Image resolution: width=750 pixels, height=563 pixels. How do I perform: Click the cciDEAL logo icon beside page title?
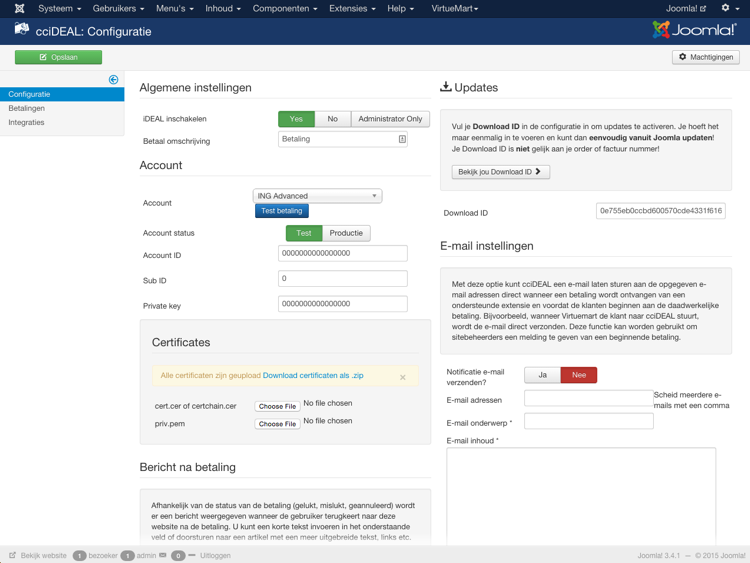pyautogui.click(x=21, y=31)
